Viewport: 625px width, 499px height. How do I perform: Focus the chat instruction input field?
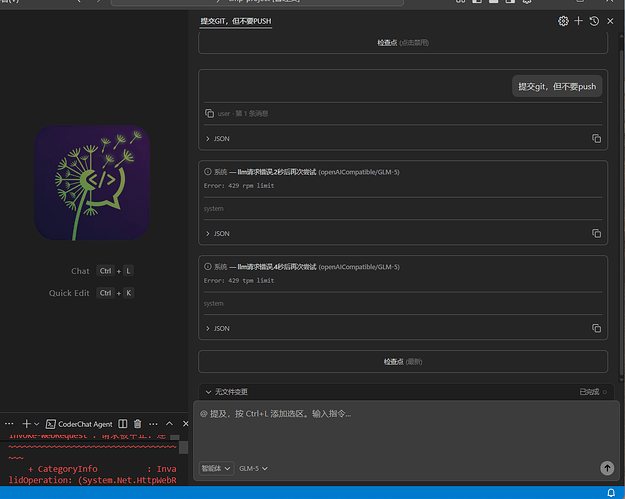point(406,432)
